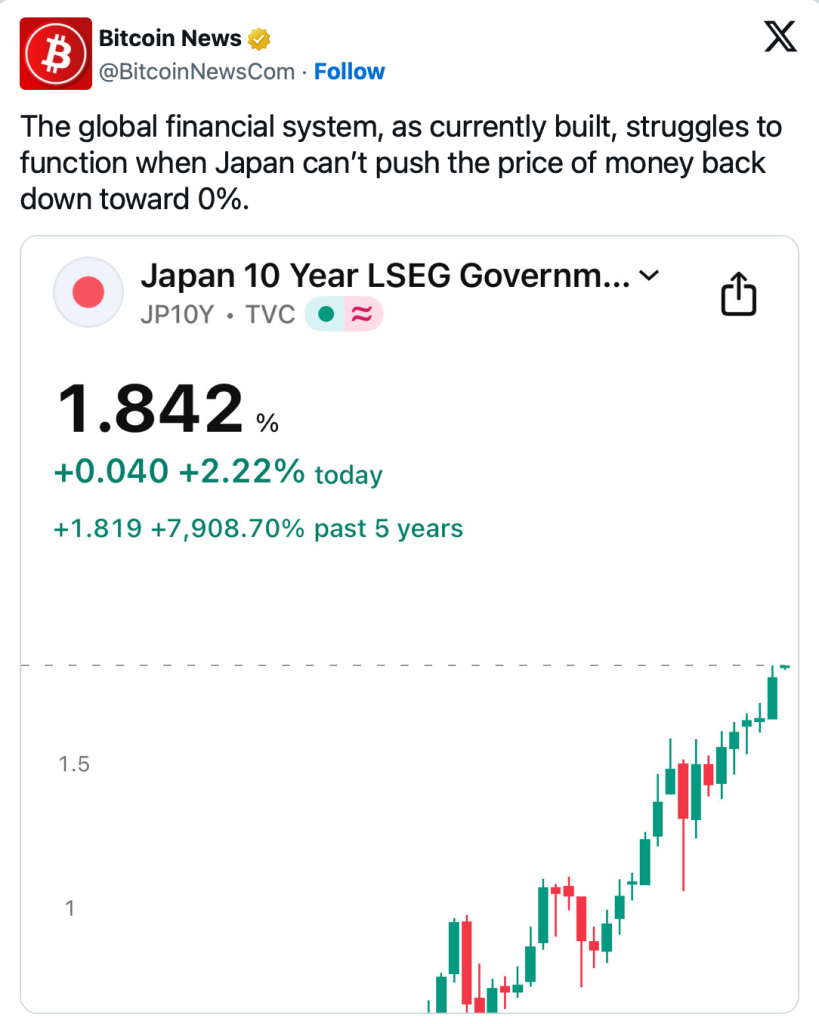Click the pink approximate-equals indicator icon
This screenshot has width=819, height=1024.
tap(363, 315)
